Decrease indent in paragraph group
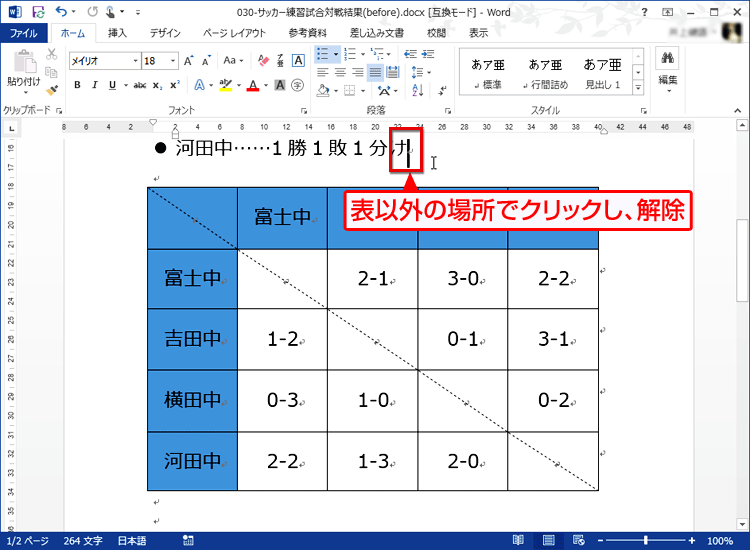This screenshot has height=550, width=750. pyautogui.click(x=410, y=54)
